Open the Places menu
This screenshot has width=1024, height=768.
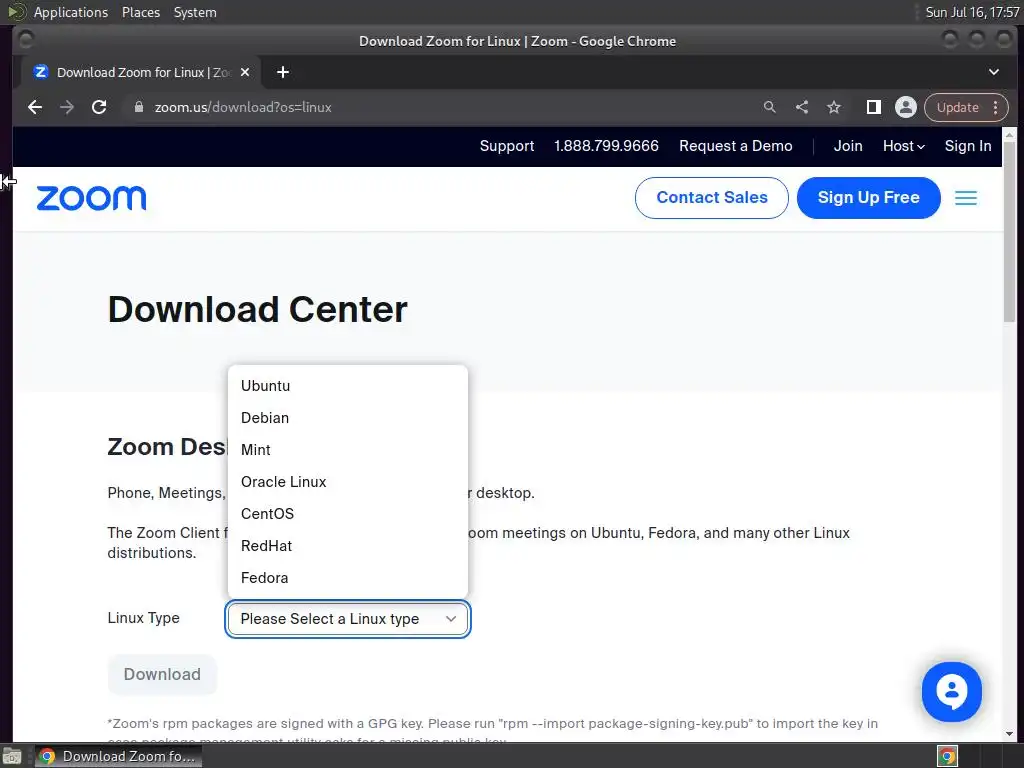[x=141, y=12]
